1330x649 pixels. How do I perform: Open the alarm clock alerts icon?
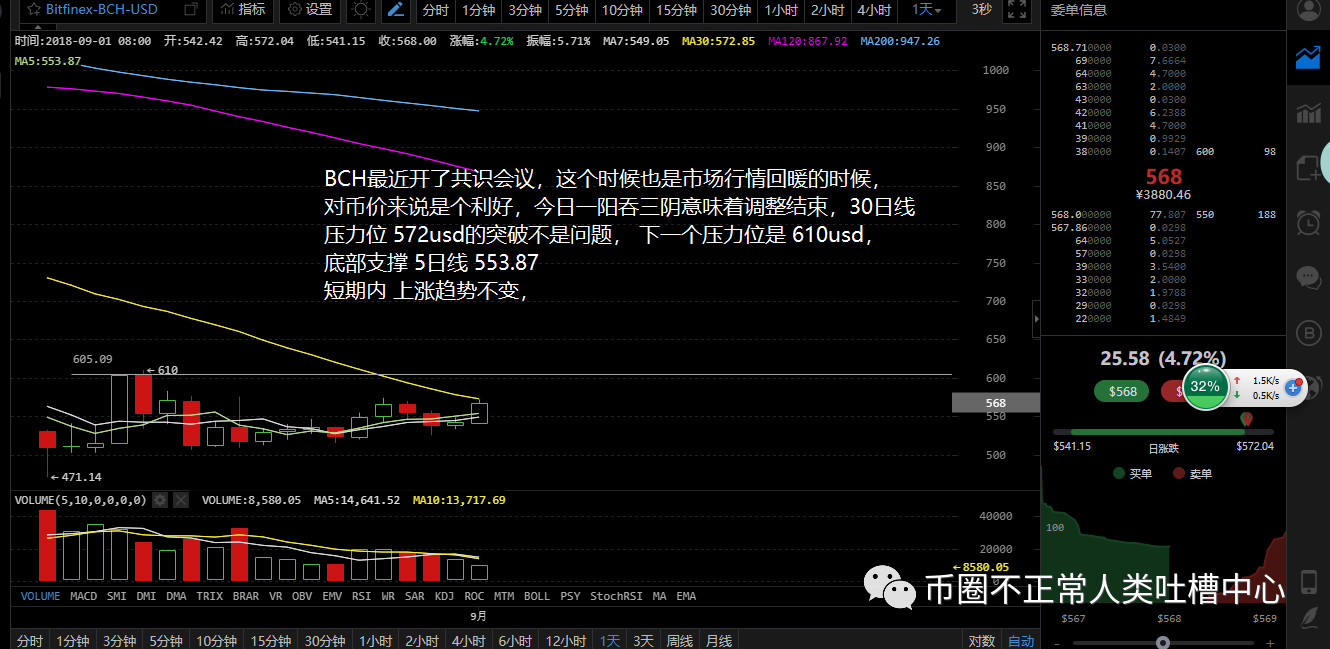[1308, 222]
